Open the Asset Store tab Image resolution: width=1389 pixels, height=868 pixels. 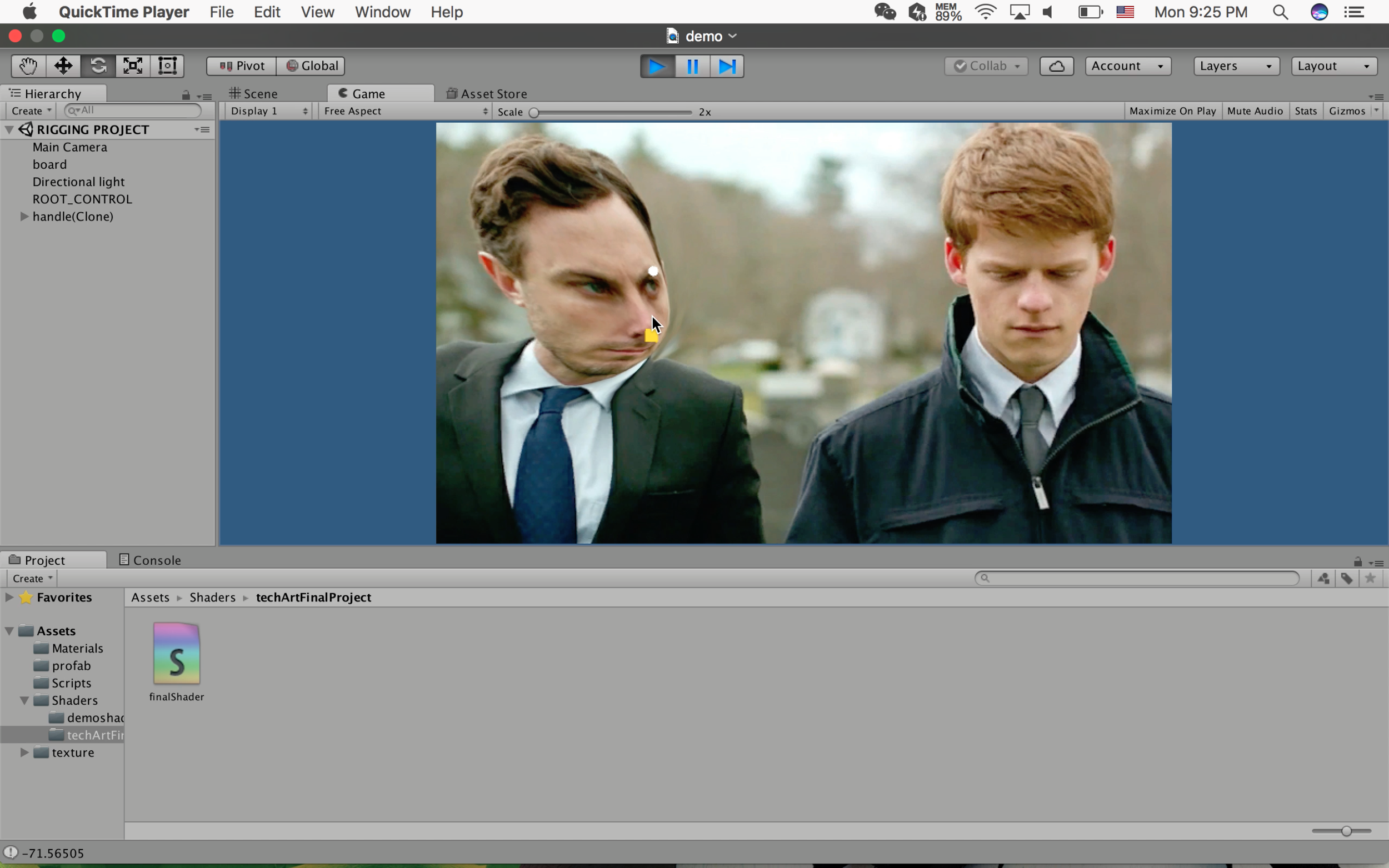487,93
